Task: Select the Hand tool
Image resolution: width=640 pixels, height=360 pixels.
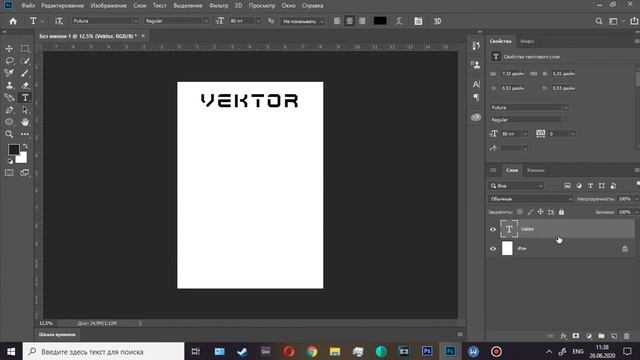Action: 25,122
